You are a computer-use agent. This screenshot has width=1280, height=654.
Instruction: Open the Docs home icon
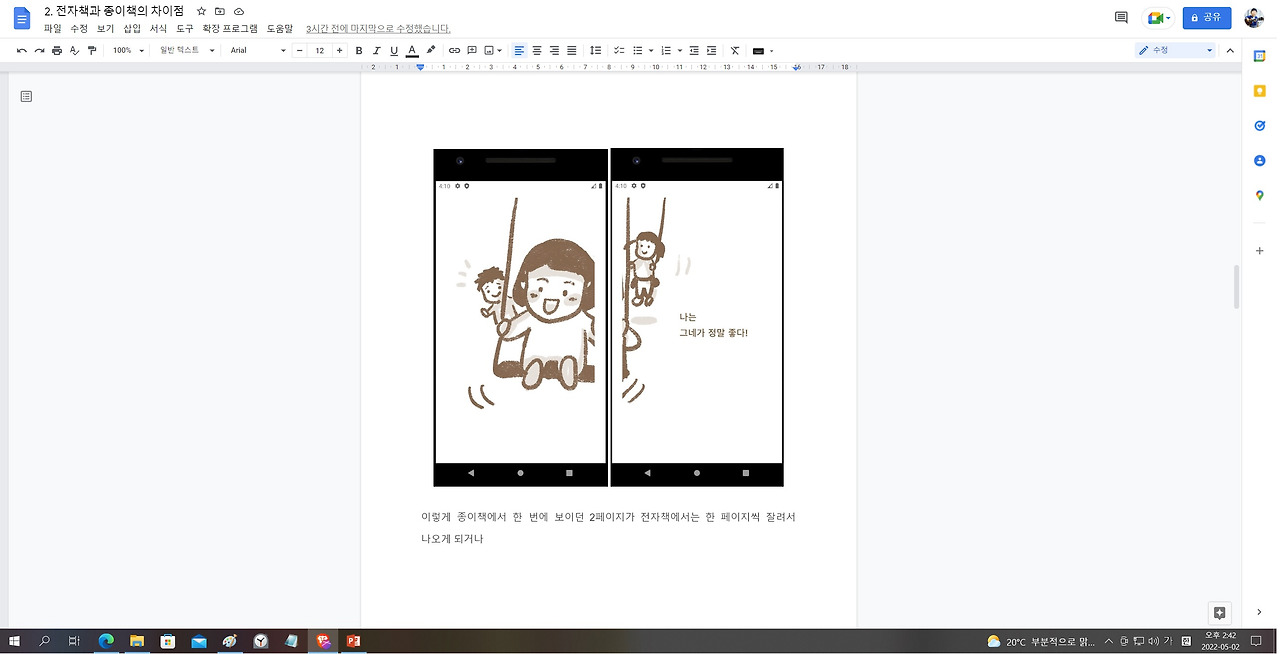tap(22, 18)
